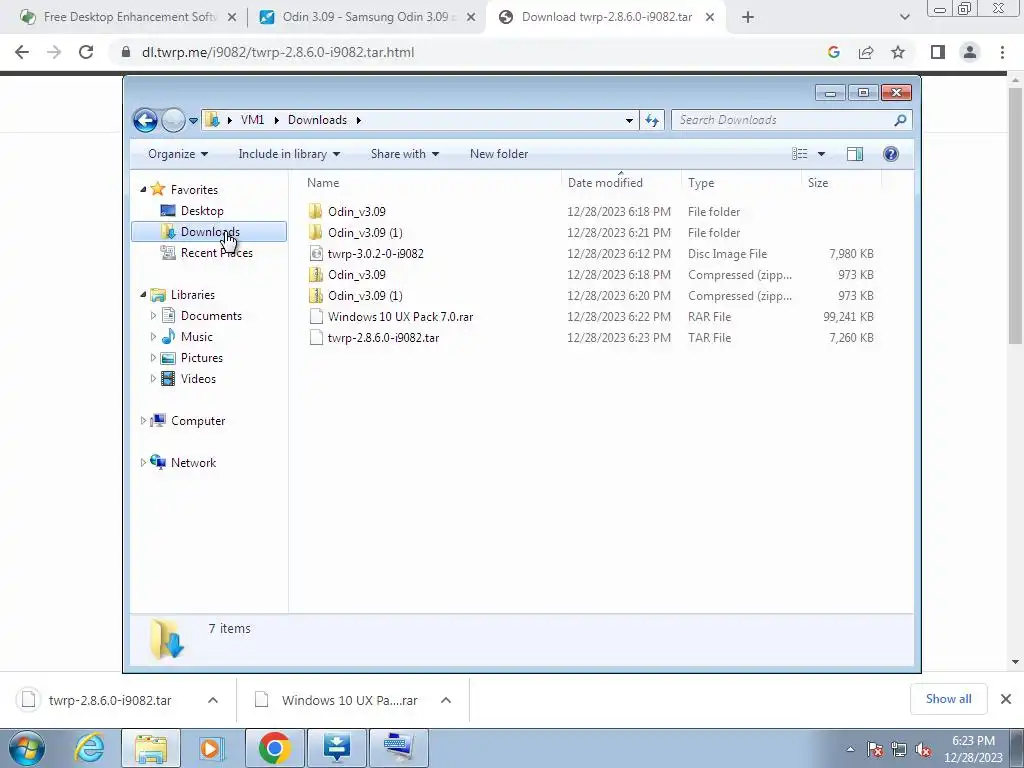Image resolution: width=1024 pixels, height=768 pixels.
Task: Open the Include in library menu
Action: click(289, 154)
